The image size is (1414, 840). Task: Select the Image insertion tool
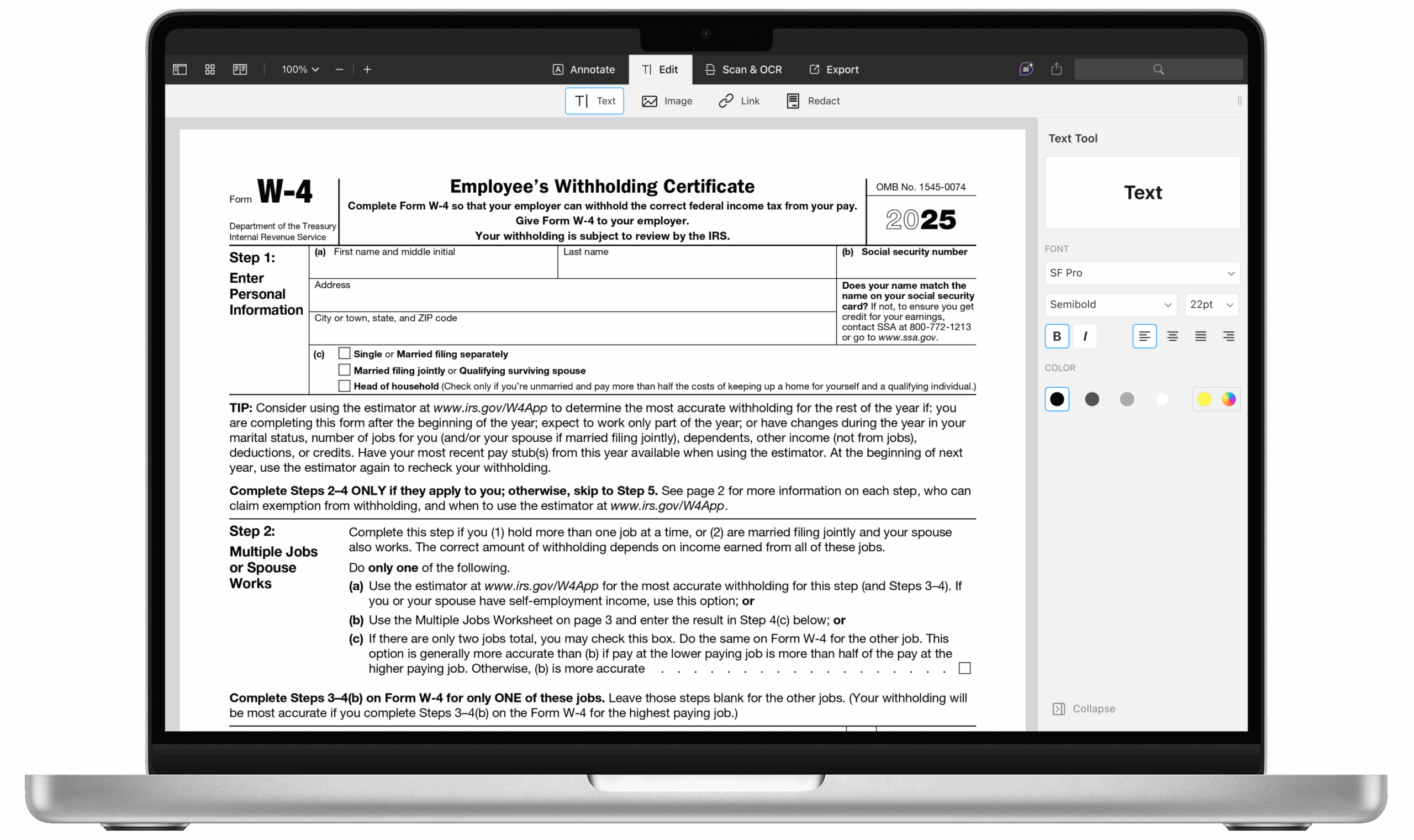(668, 101)
